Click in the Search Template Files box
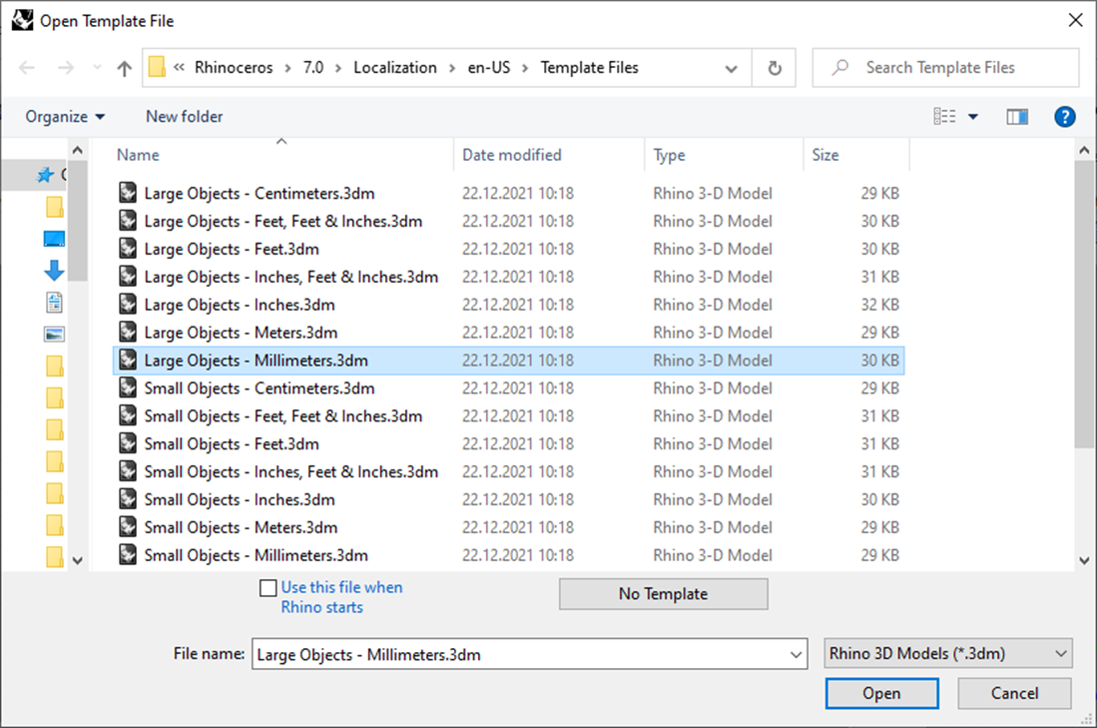 (x=946, y=68)
